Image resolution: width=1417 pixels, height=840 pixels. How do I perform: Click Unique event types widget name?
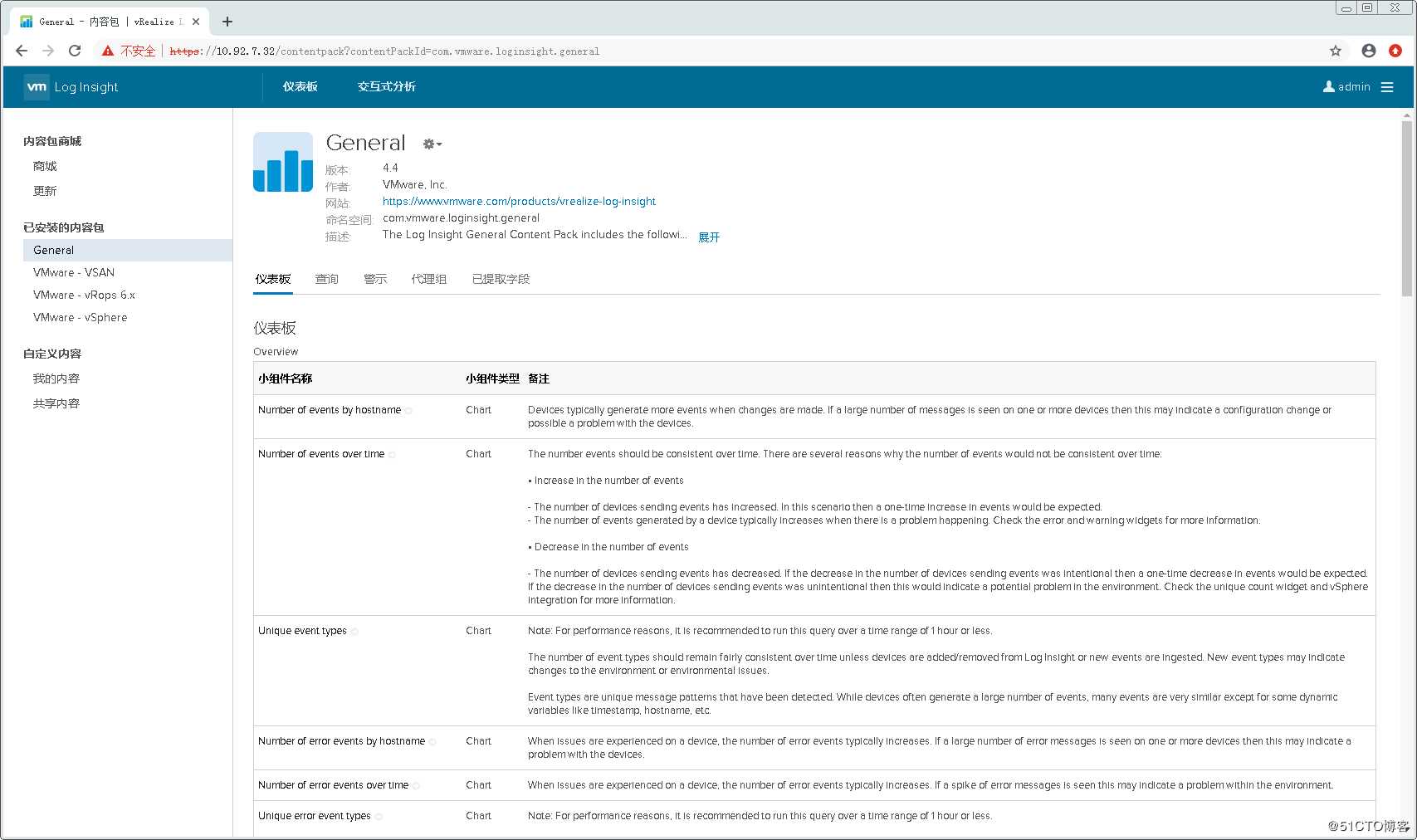pos(302,631)
